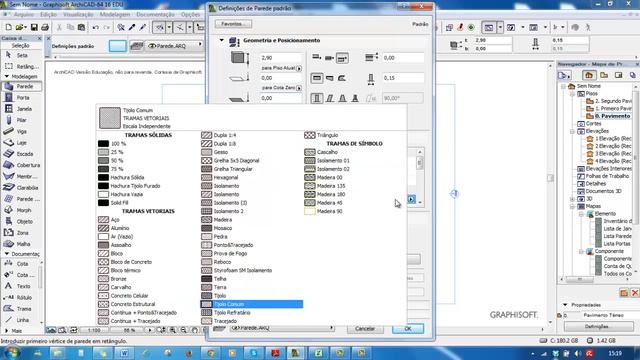Select the Cobertura roof tool
640x360 pixels.
[21, 165]
